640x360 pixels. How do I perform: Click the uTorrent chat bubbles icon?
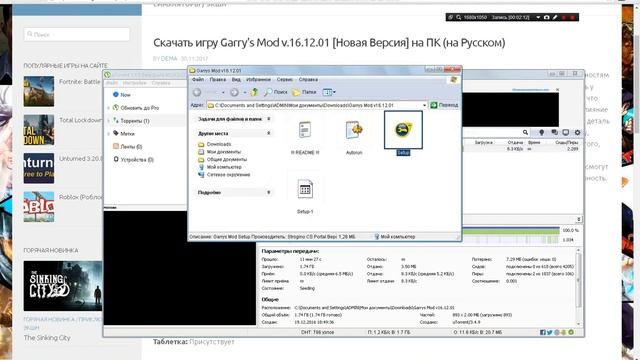(554, 132)
